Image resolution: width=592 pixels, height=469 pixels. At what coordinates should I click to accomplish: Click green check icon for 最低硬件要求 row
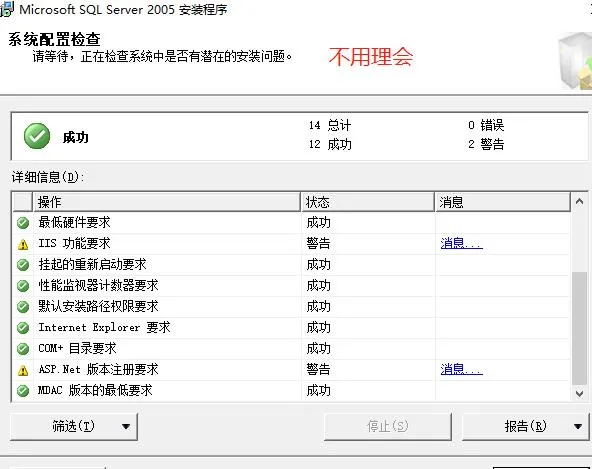coord(23,223)
